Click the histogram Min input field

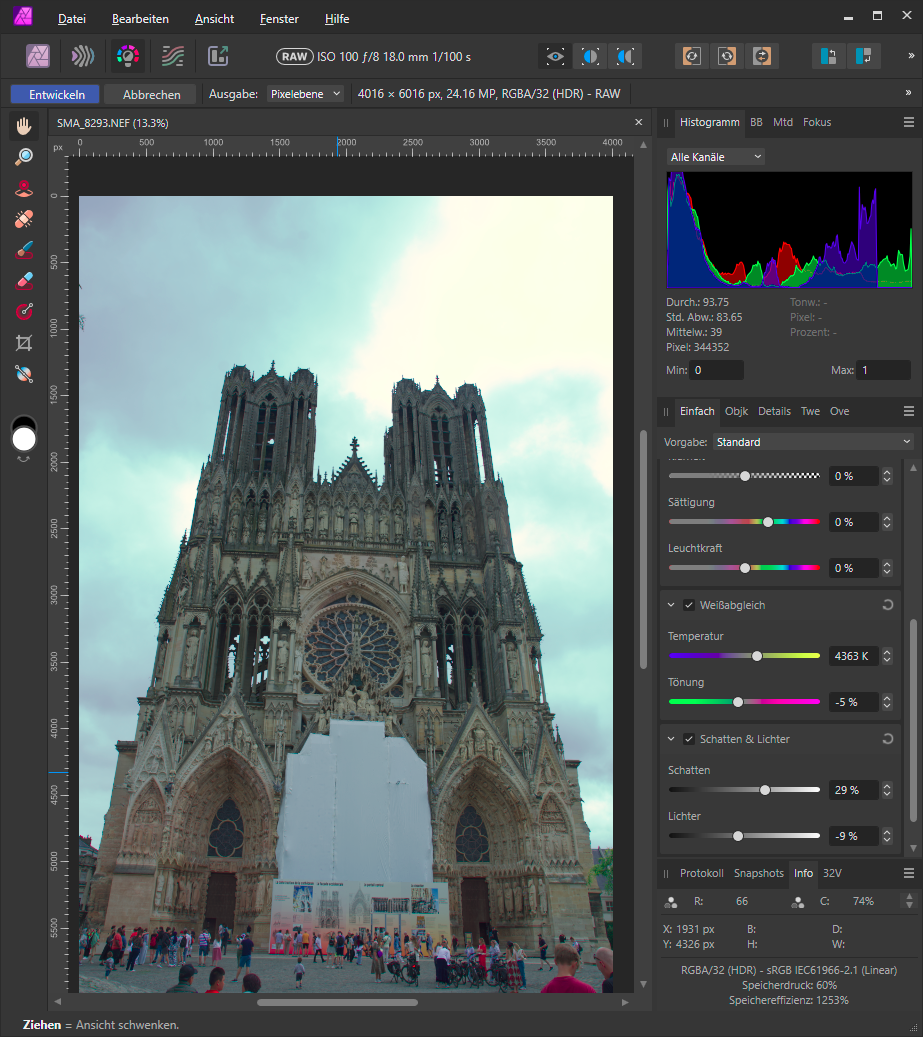pyautogui.click(x=716, y=370)
